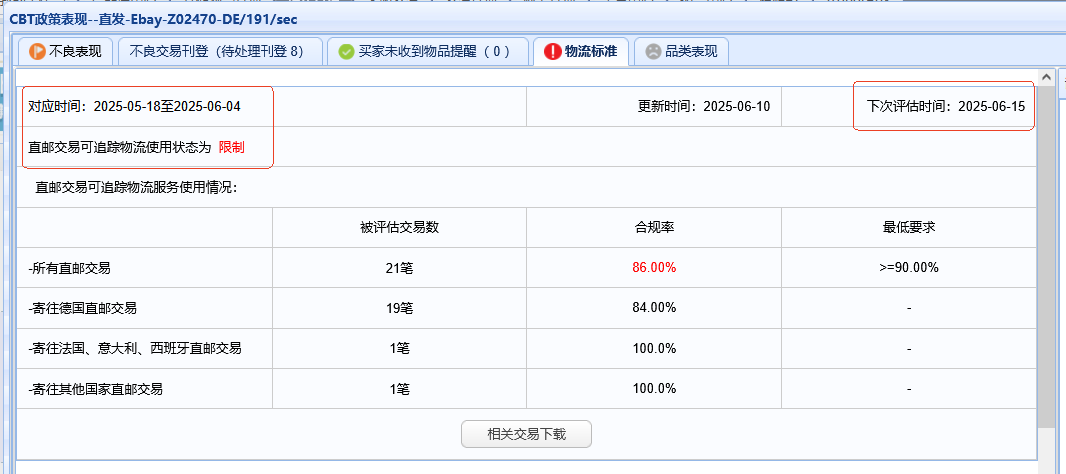The image size is (1066, 474).
Task: Click the vertical scrollbar thumb
Action: tap(1045, 255)
